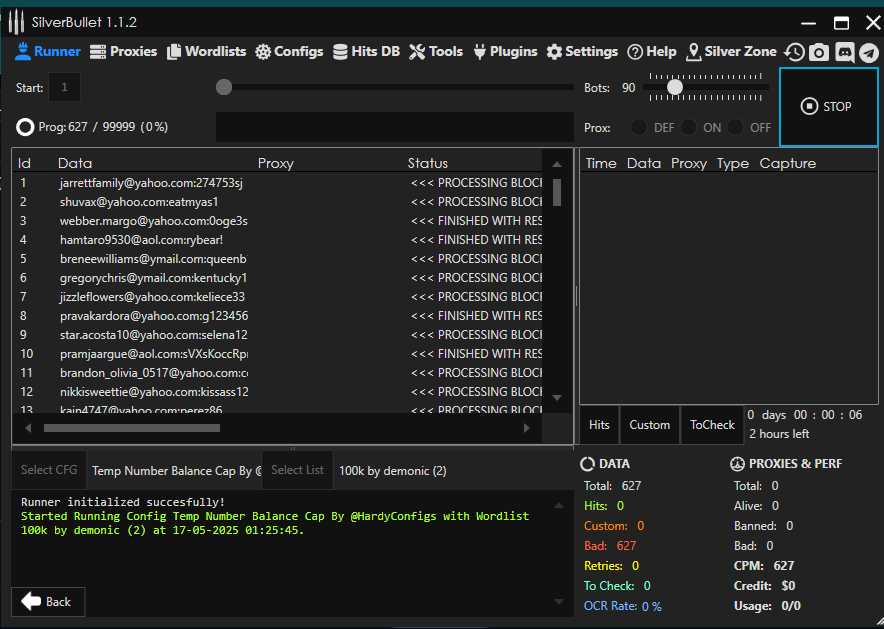
Task: Click the data list vertical scrollbar thumb
Action: pyautogui.click(x=557, y=192)
